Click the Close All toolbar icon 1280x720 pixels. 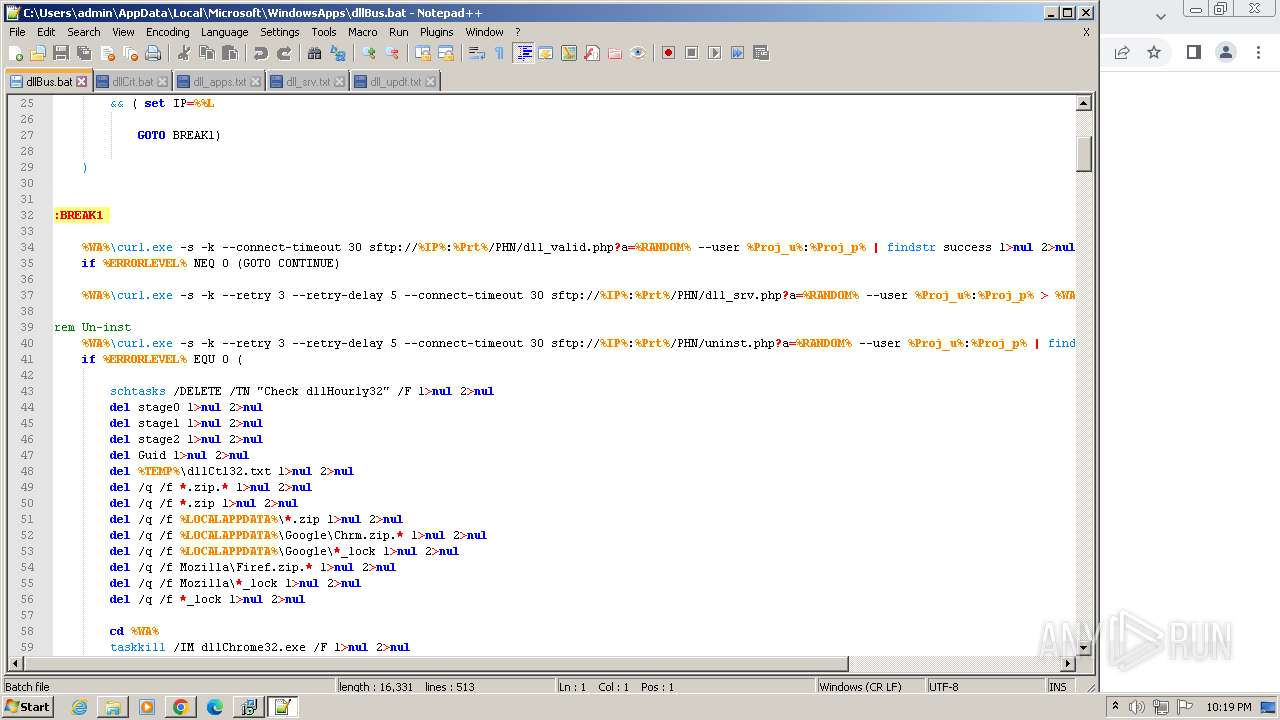point(130,53)
